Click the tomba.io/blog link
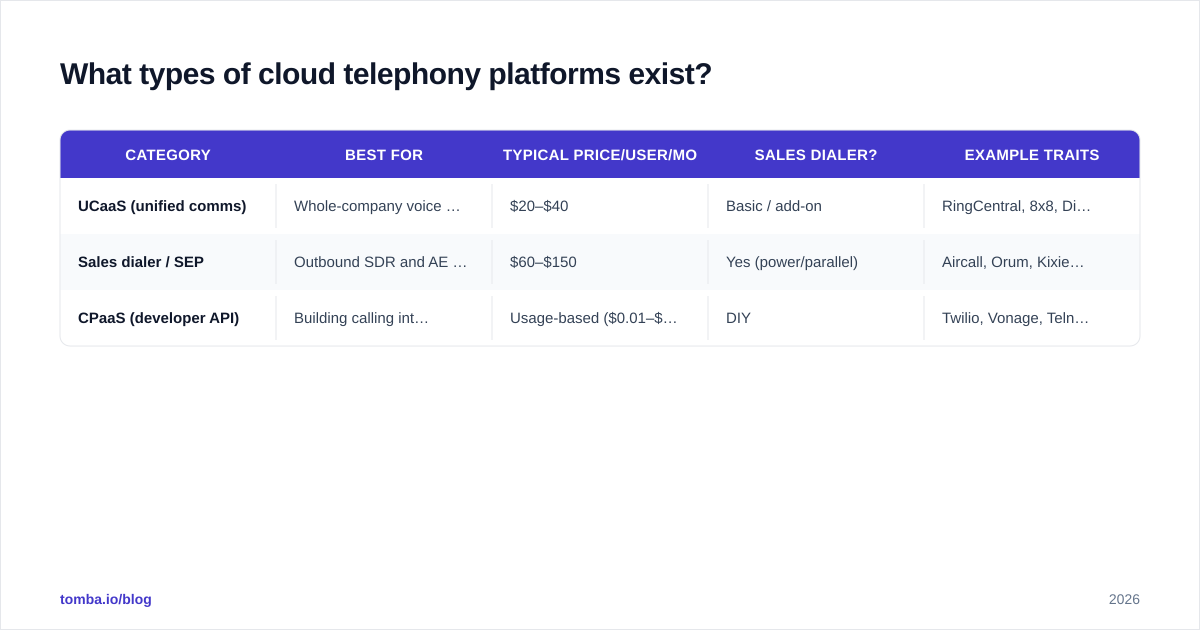 106,599
